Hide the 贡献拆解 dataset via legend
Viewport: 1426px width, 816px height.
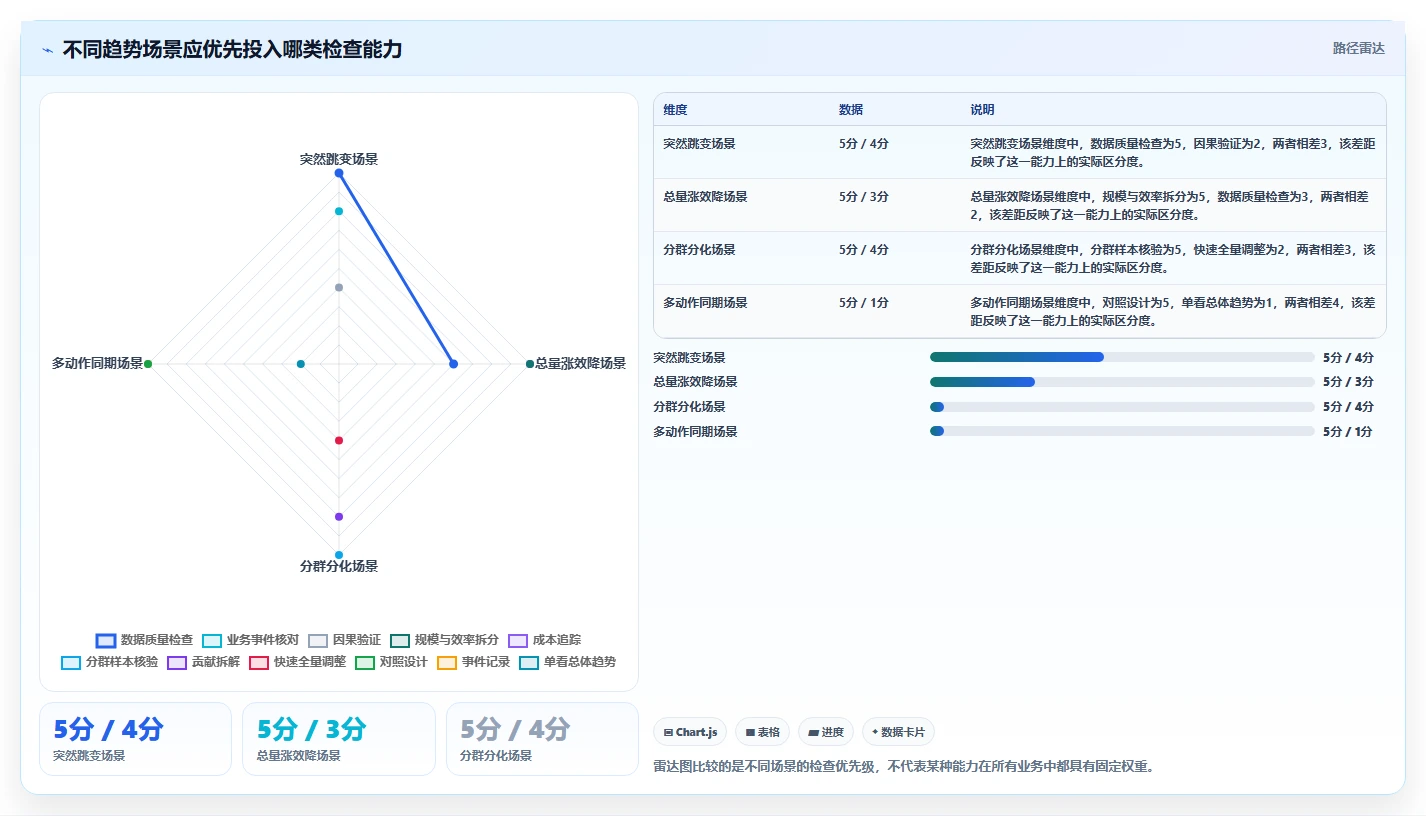point(204,662)
